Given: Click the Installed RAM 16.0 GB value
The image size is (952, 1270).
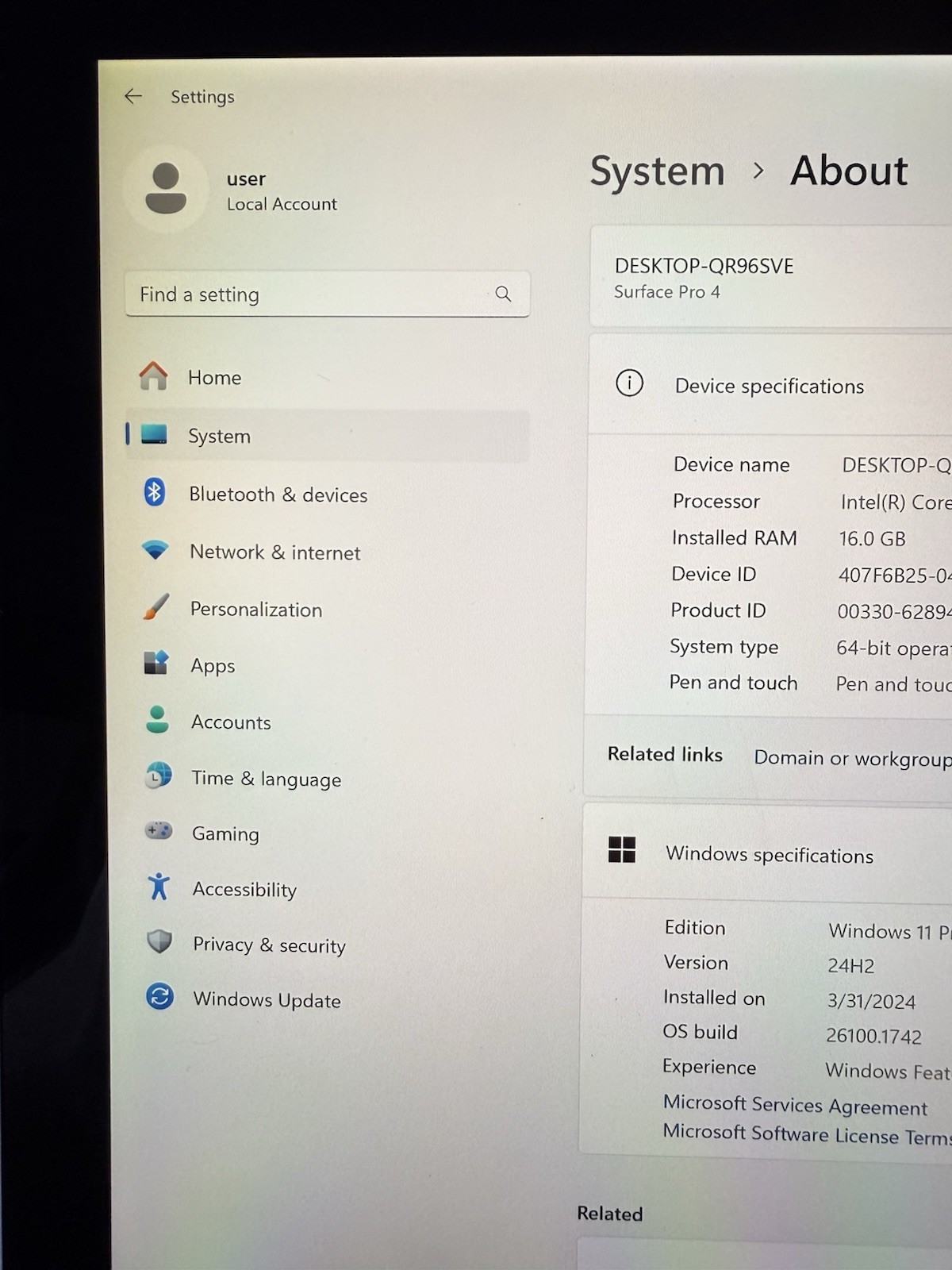Looking at the screenshot, I should 872,539.
